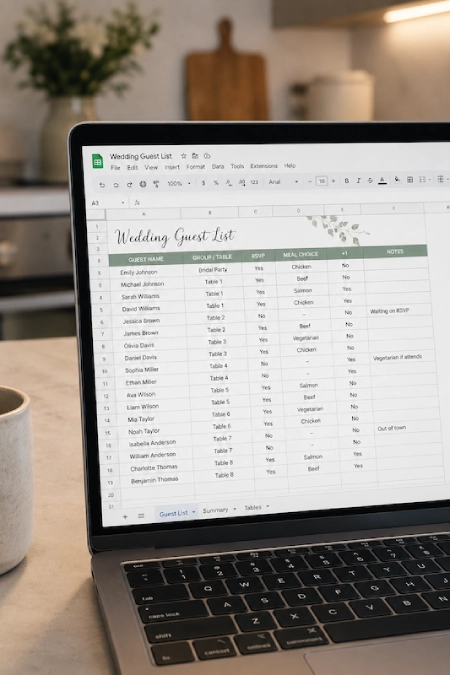
Task: Open the Guest List tab dropdown arrow
Action: point(193,512)
